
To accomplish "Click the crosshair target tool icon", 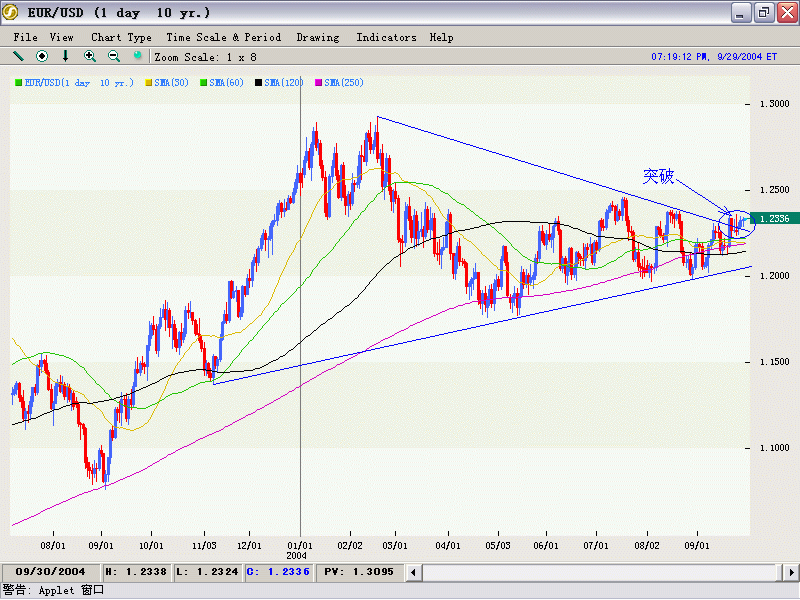I will tap(42, 56).
